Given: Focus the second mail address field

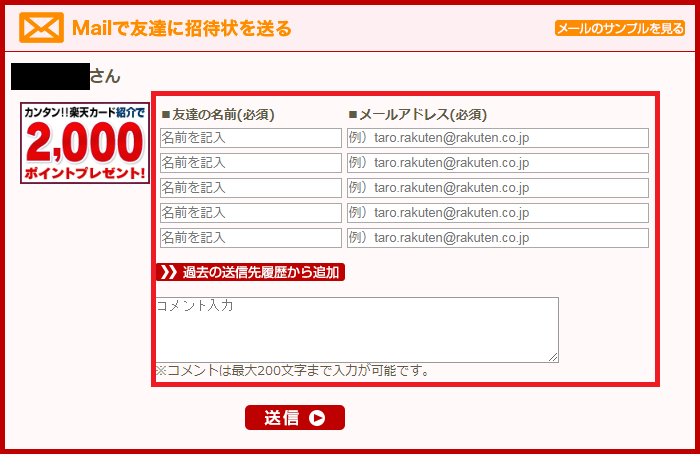Looking at the screenshot, I should (498, 163).
